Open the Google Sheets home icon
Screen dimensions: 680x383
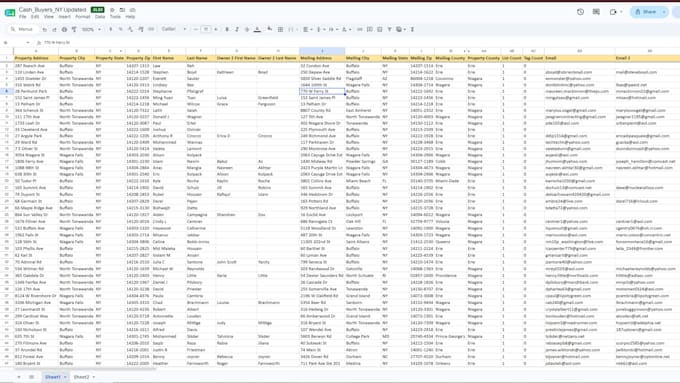[x=10, y=13]
